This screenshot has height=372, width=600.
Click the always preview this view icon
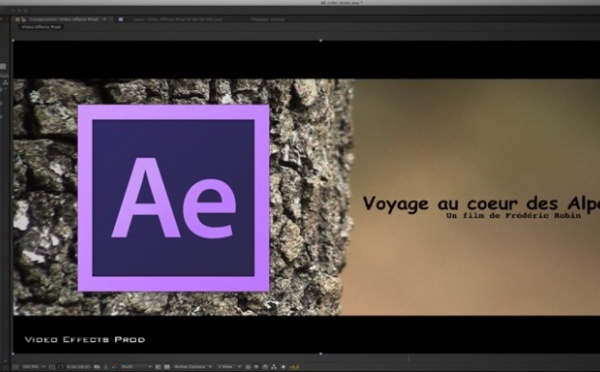point(15,367)
